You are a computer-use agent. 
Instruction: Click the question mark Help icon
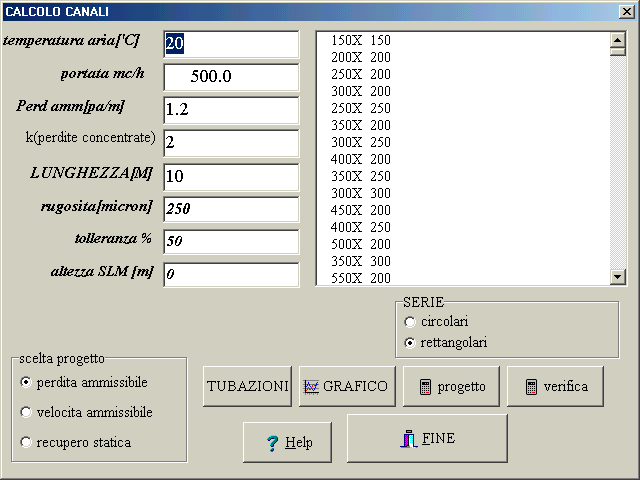pyautogui.click(x=272, y=443)
